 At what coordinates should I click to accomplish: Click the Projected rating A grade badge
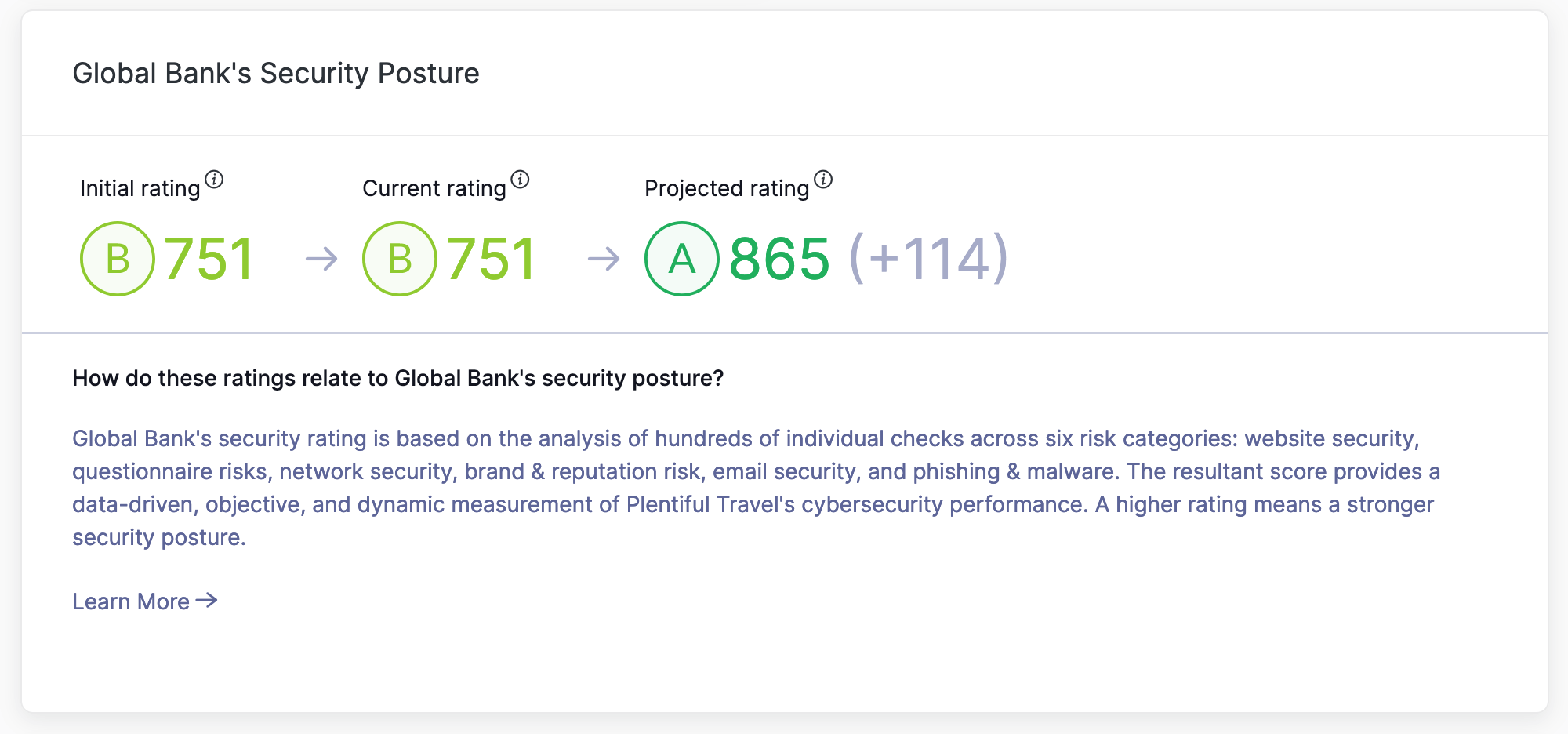(682, 259)
